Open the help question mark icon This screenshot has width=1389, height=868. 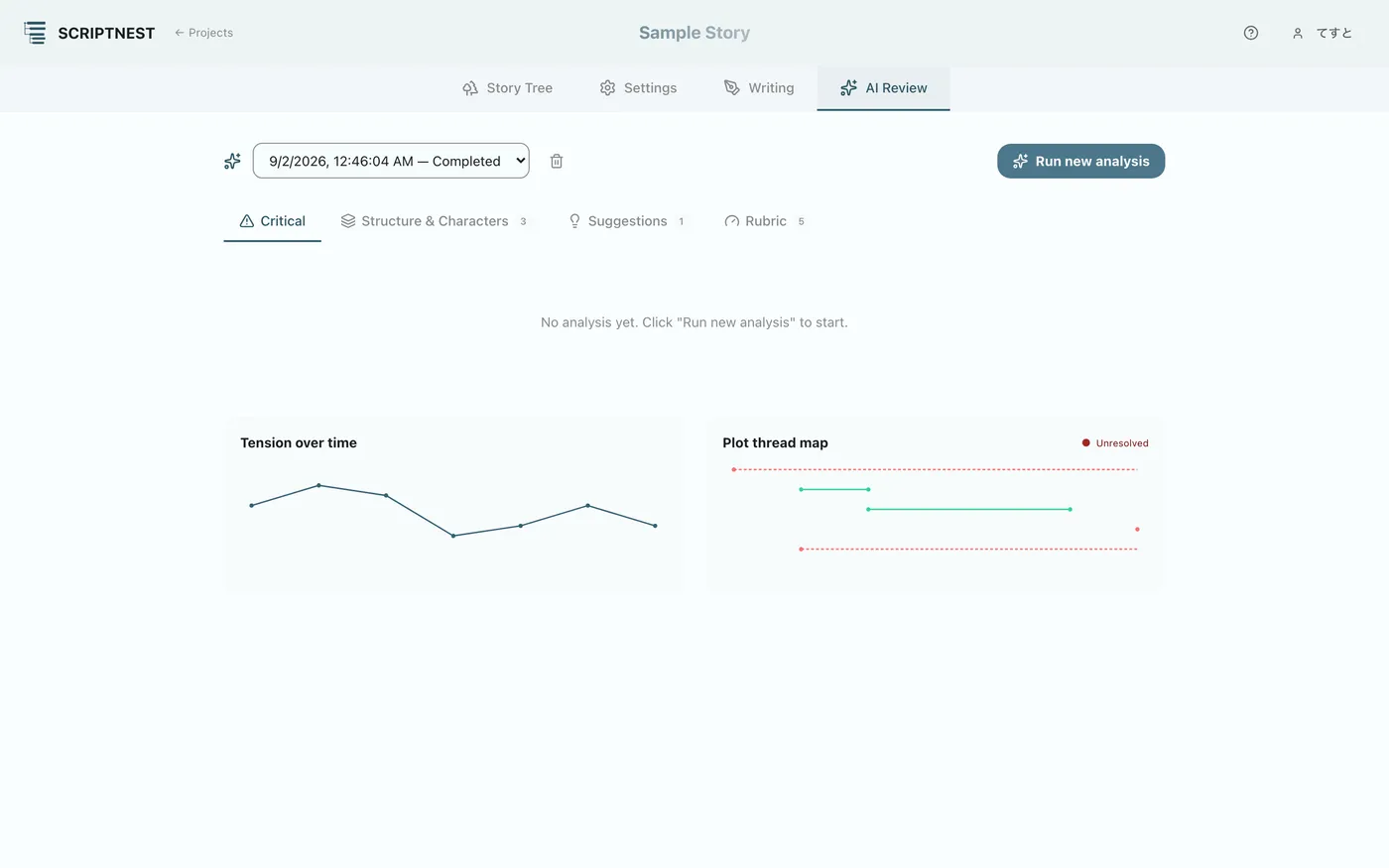click(x=1251, y=33)
